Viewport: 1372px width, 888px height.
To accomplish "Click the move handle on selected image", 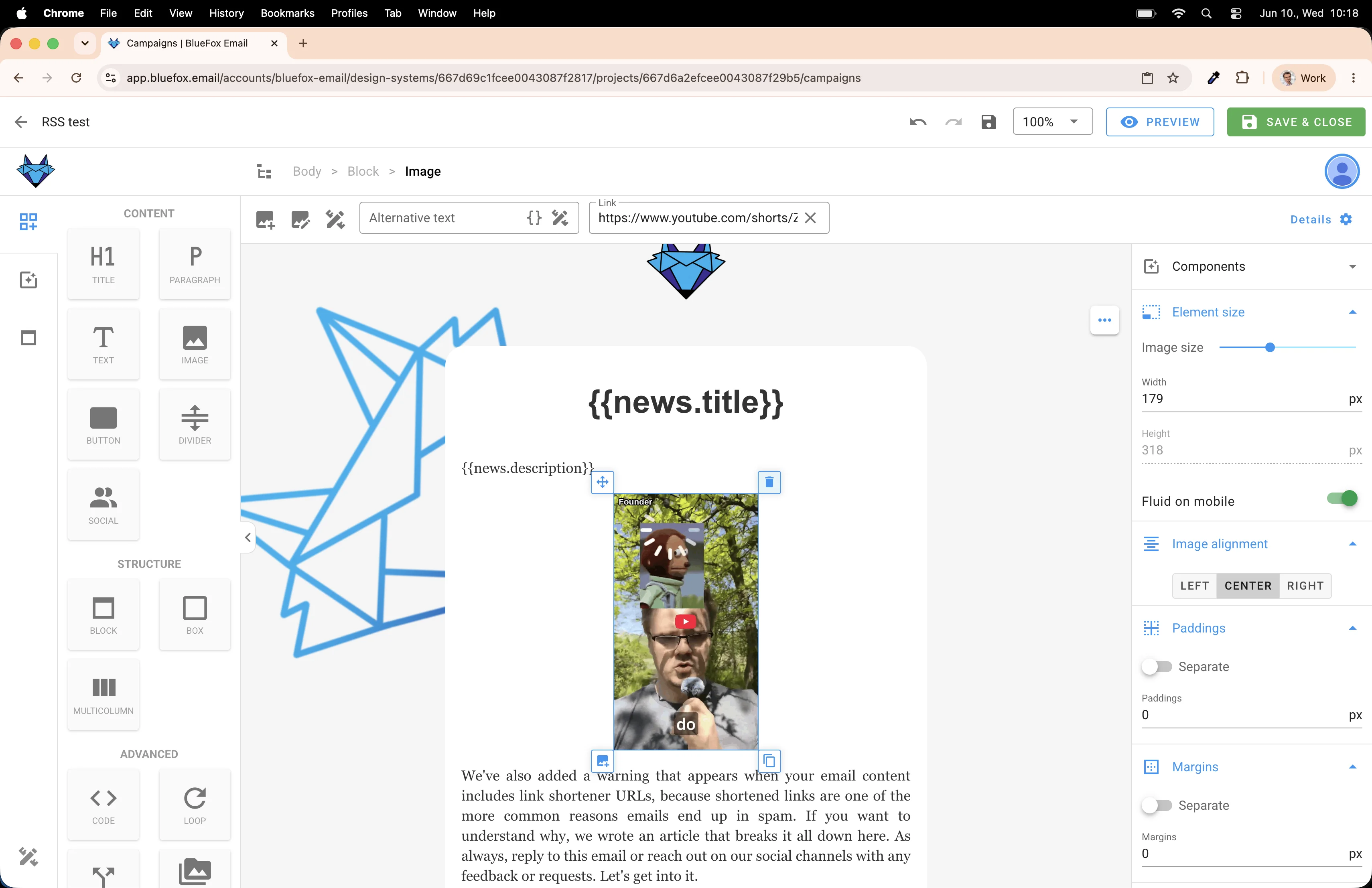I will pos(603,482).
